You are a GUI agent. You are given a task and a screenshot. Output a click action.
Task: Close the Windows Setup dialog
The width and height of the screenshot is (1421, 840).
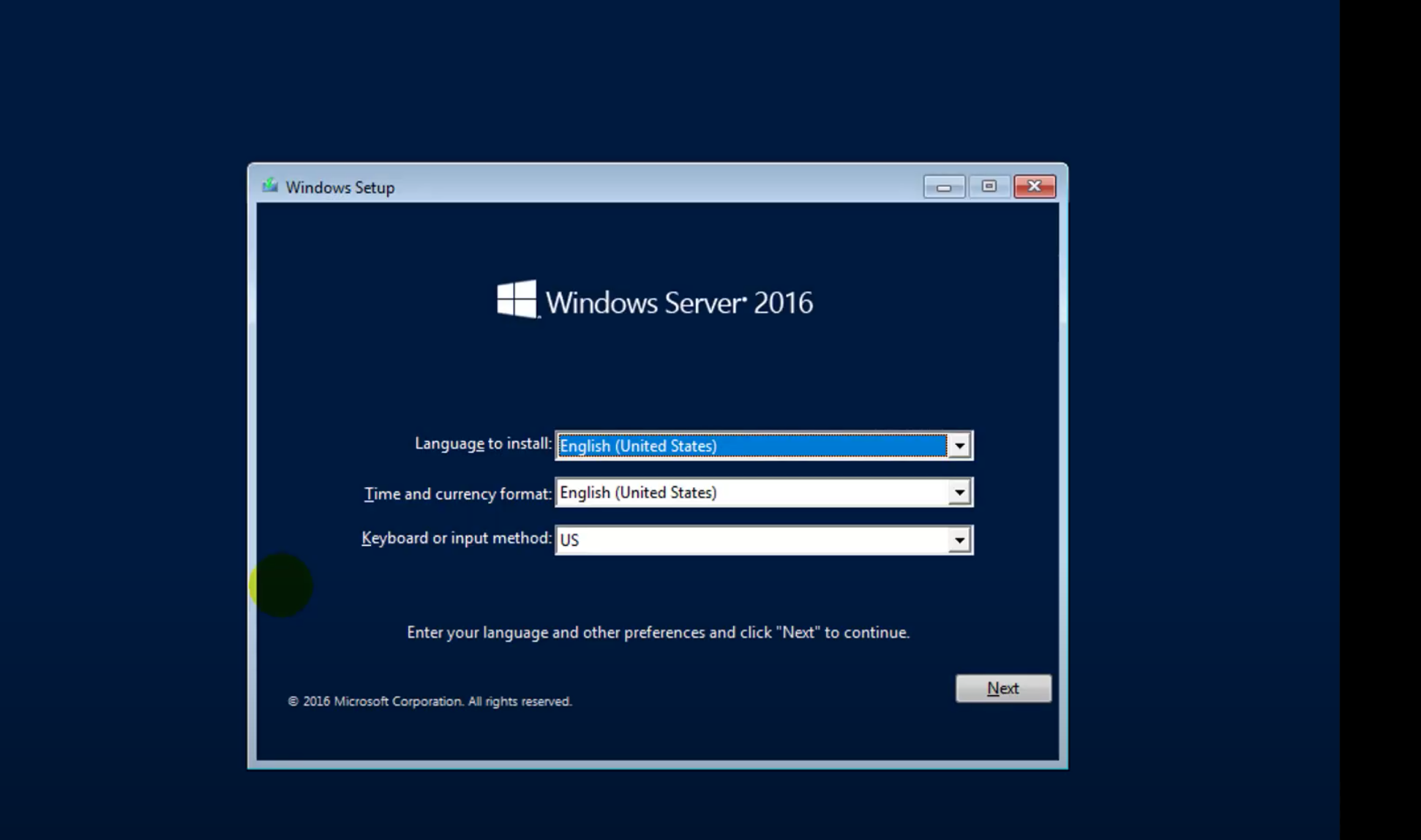click(1034, 187)
